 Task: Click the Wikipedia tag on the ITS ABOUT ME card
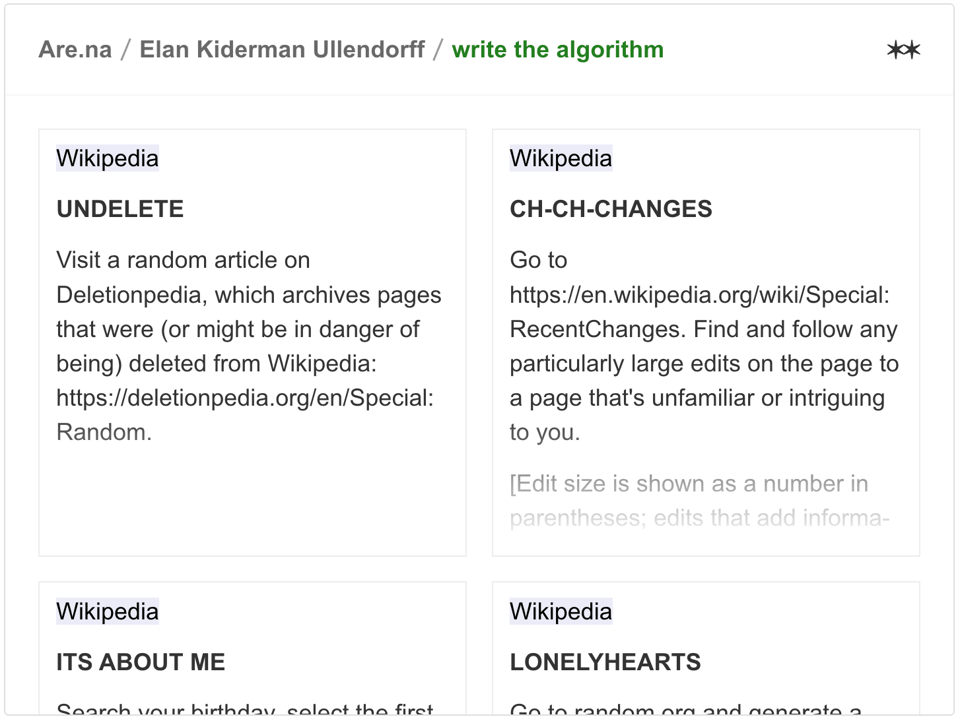pyautogui.click(x=107, y=611)
